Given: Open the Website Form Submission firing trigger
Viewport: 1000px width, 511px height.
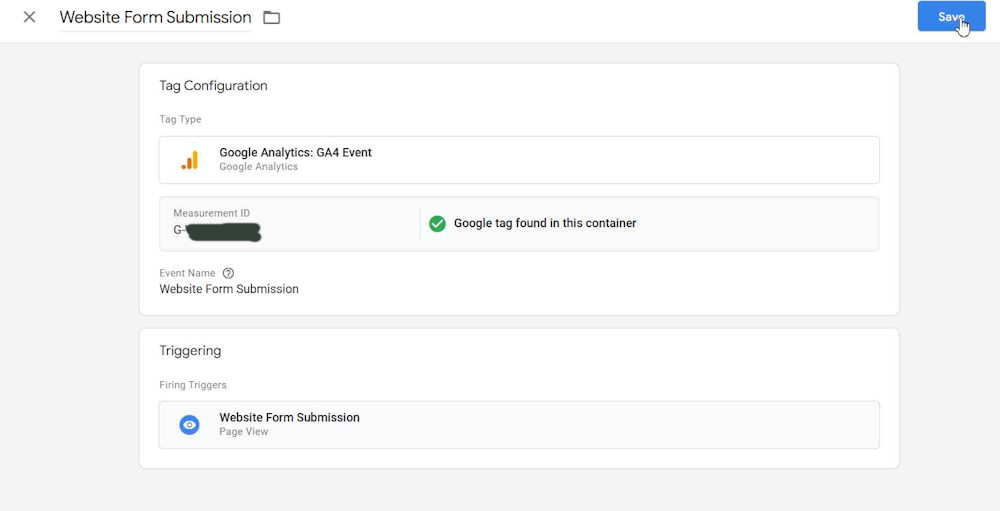Looking at the screenshot, I should [289, 418].
